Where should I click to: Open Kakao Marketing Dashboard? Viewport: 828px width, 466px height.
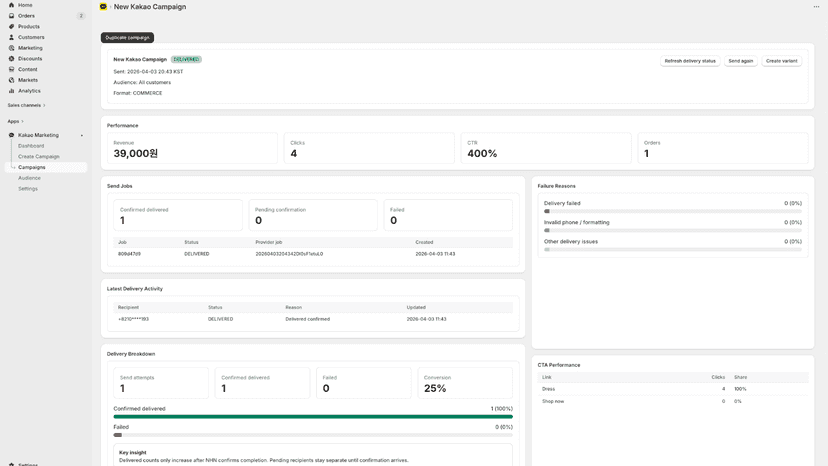pos(31,146)
